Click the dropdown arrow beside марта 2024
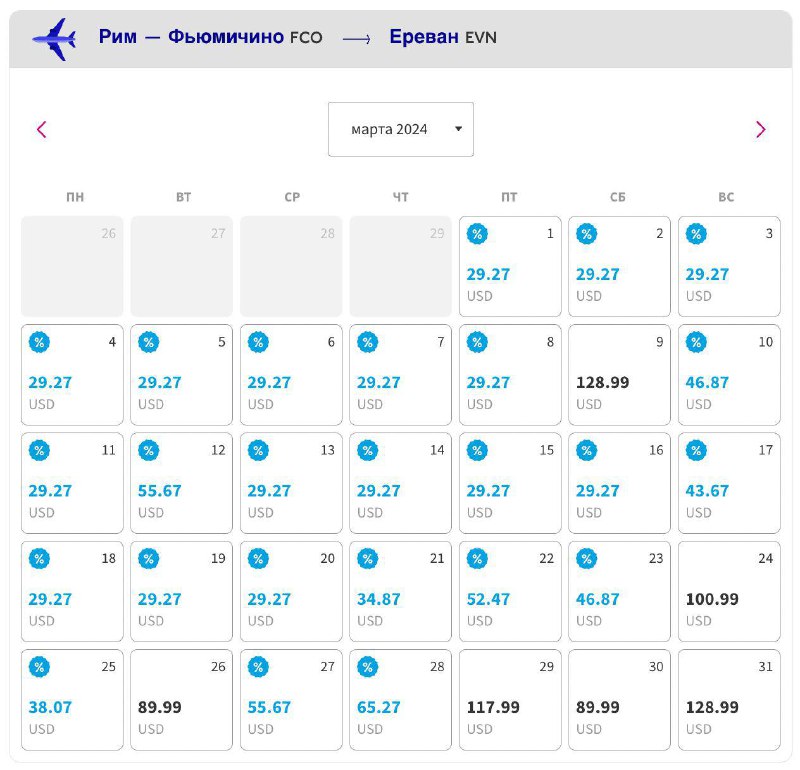The height and width of the screenshot is (770, 800). tap(458, 129)
